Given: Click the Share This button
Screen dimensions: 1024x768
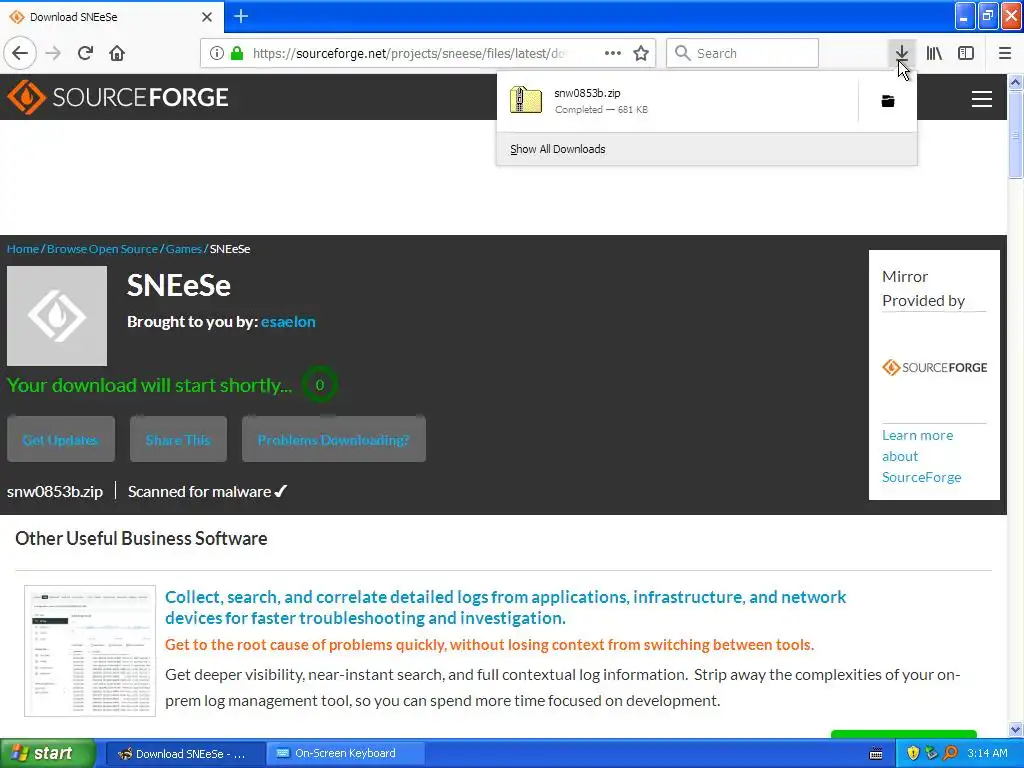Looking at the screenshot, I should click(178, 440).
